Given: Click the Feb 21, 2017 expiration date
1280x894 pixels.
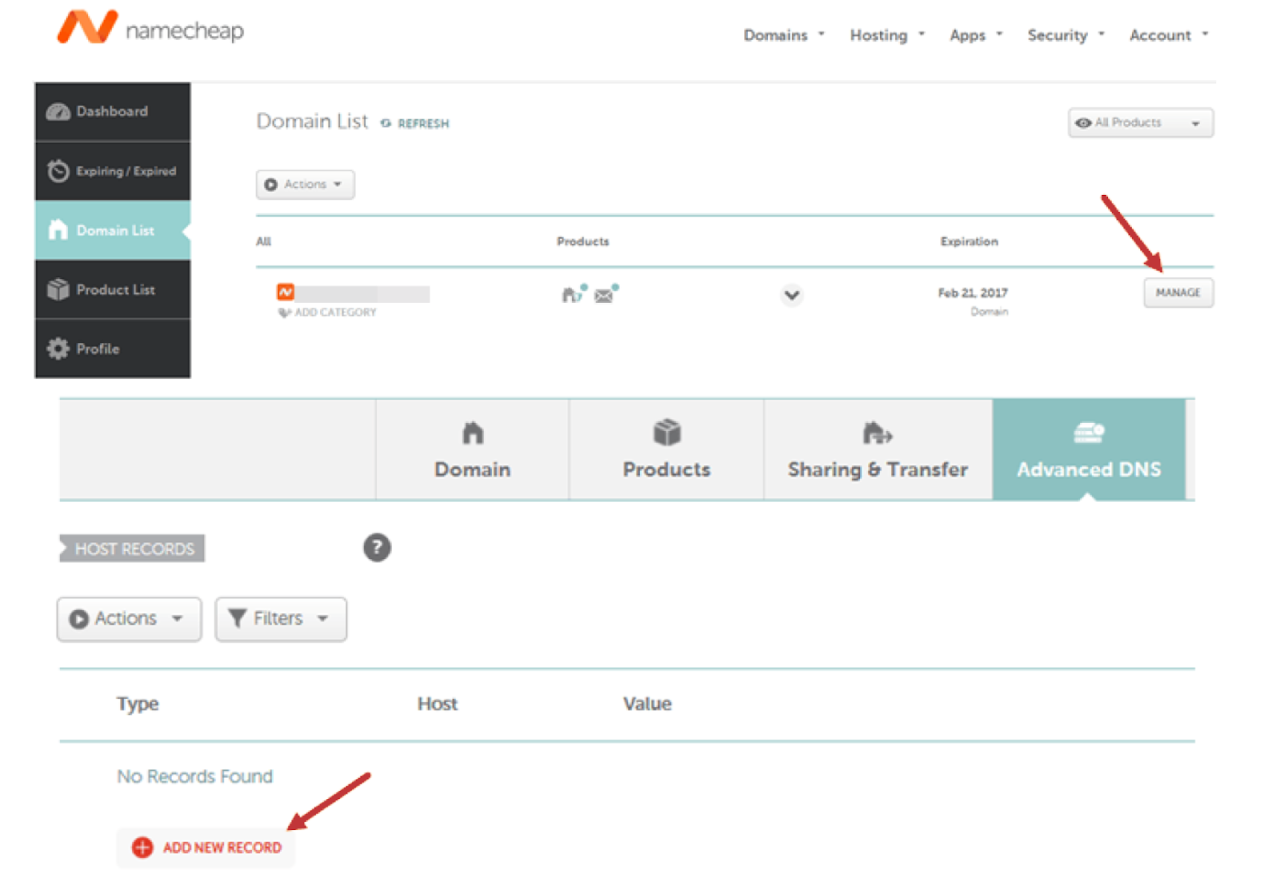Looking at the screenshot, I should coord(973,294).
